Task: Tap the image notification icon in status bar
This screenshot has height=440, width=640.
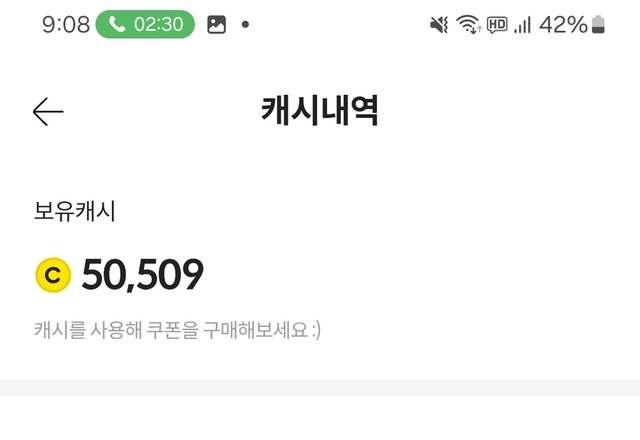Action: [216, 25]
